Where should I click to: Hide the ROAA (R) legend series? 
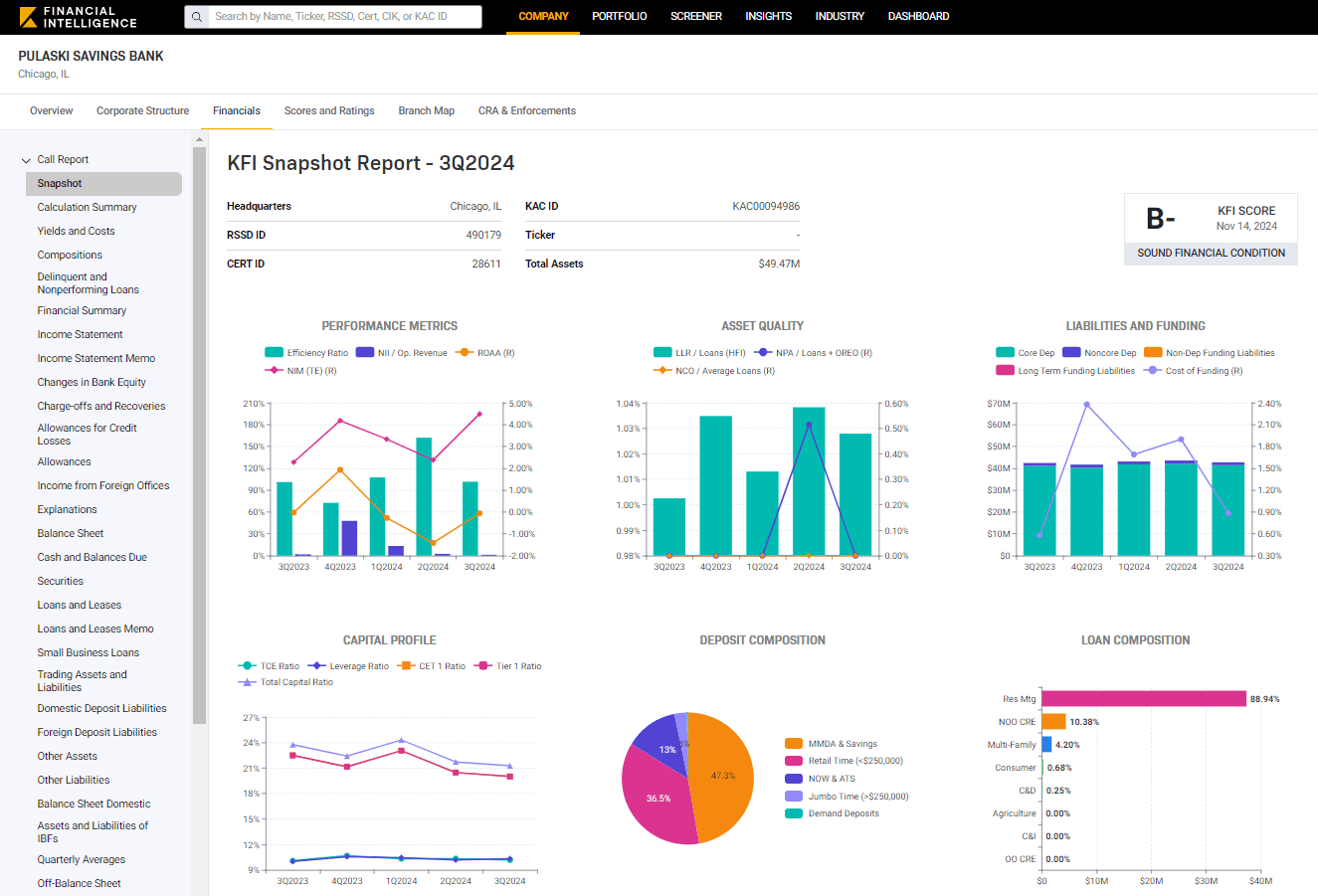465,353
